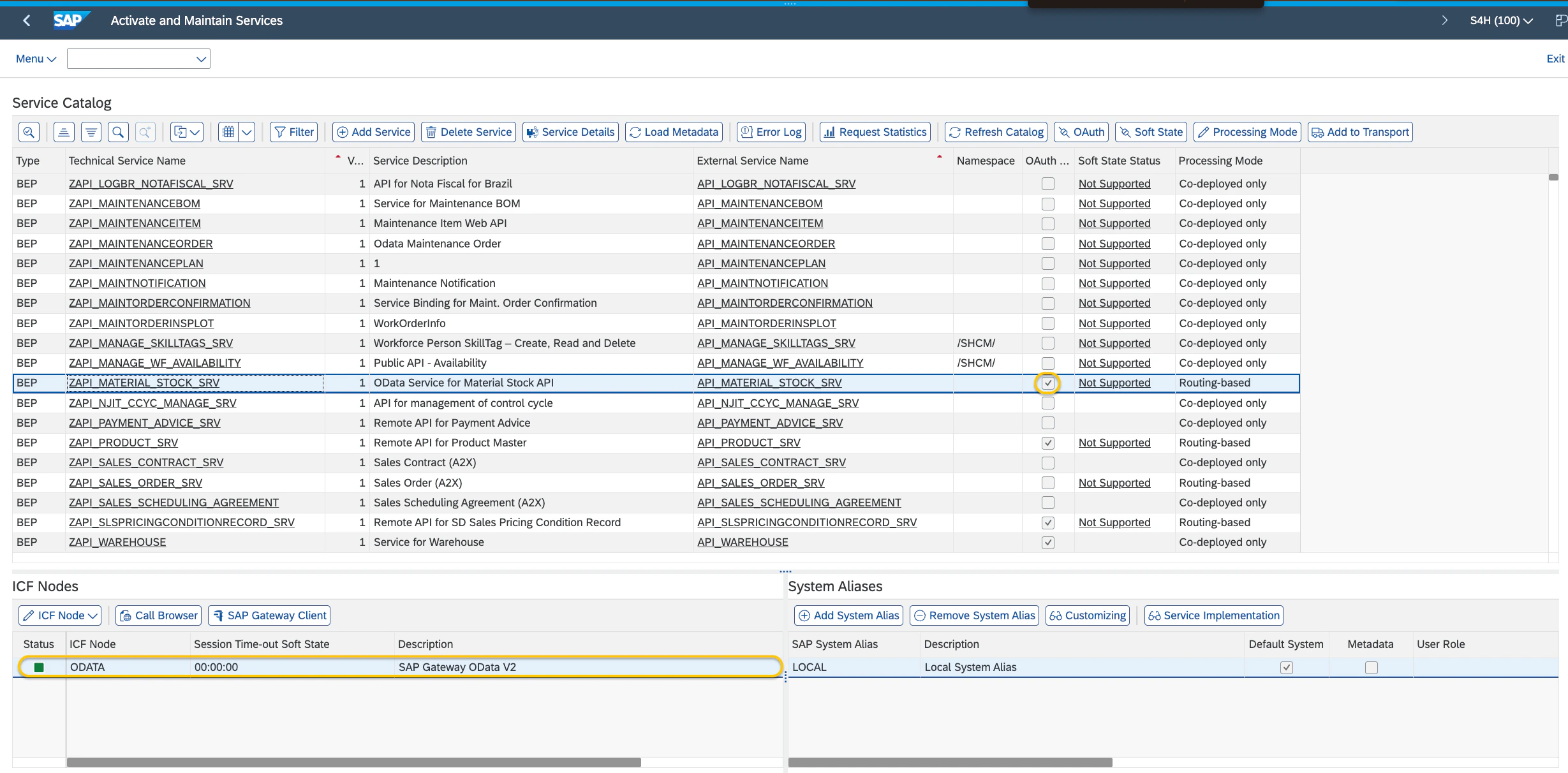The height and width of the screenshot is (773, 1568).
Task: Click the Sort Descending icon
Action: 91,132
